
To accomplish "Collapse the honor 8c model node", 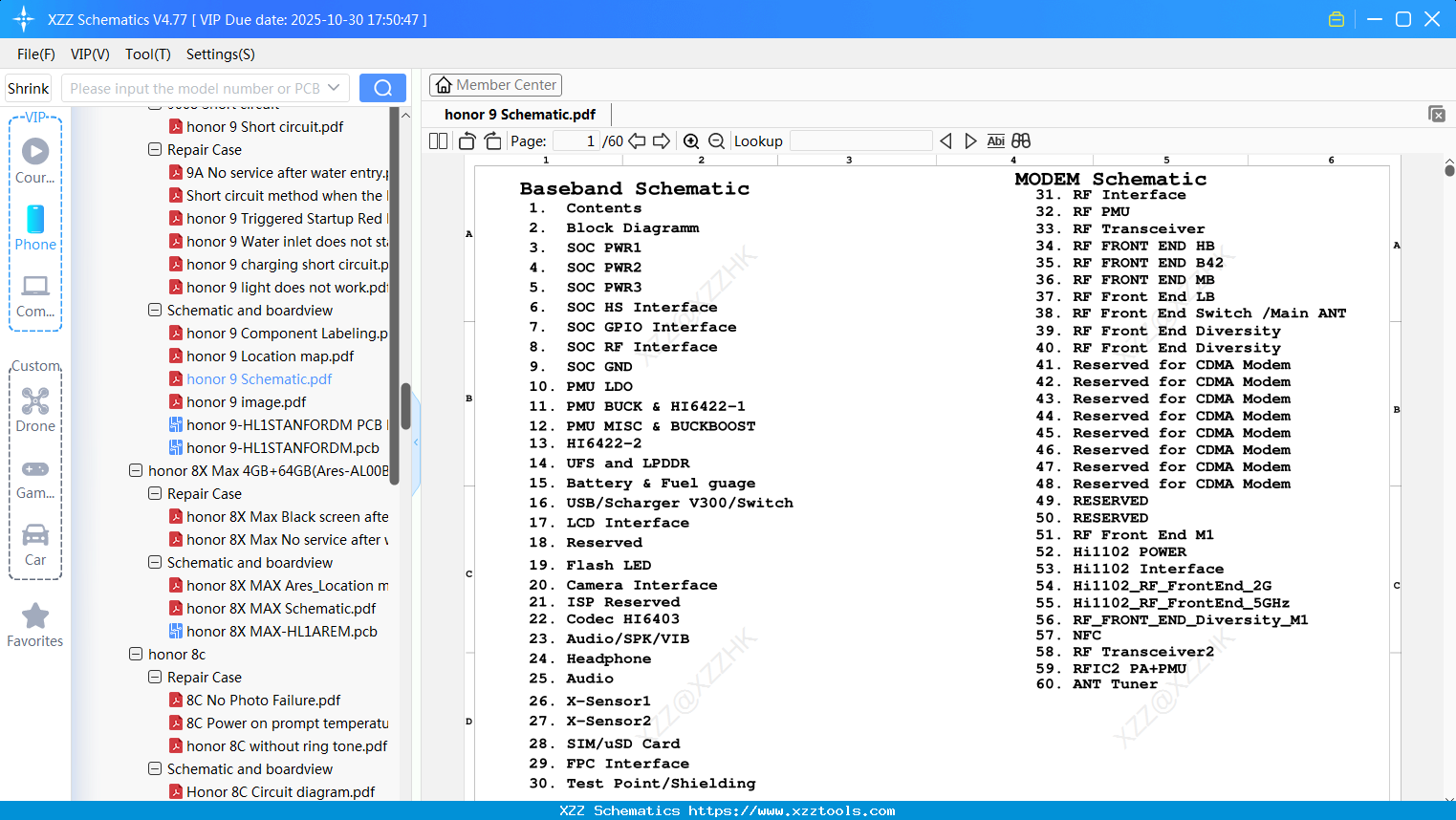I will [136, 654].
